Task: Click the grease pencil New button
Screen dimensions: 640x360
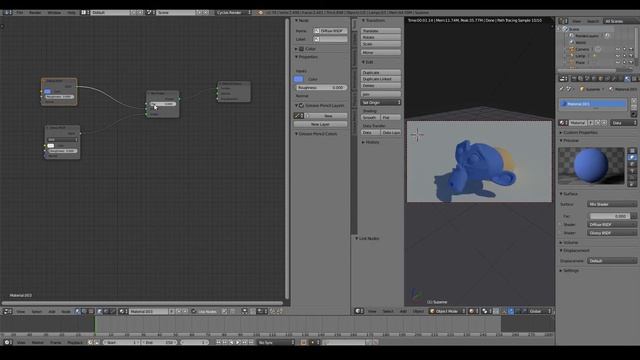Action: coord(328,116)
